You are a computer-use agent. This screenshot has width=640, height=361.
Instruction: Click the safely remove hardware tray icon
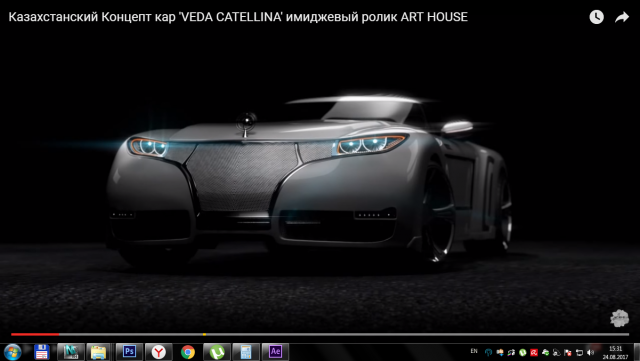click(x=545, y=352)
